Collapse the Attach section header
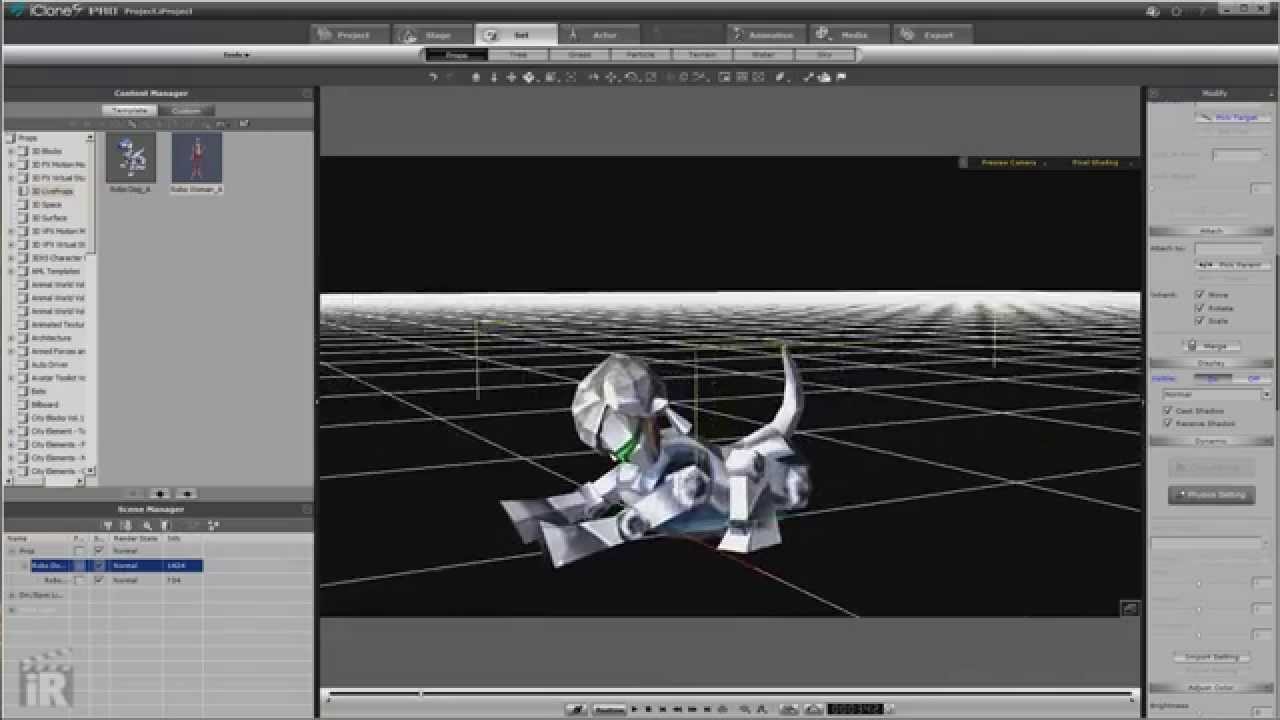This screenshot has height=720, width=1280. tap(1211, 231)
